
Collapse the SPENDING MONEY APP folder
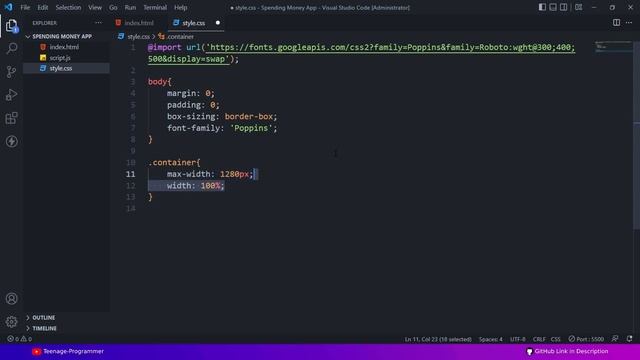point(62,36)
